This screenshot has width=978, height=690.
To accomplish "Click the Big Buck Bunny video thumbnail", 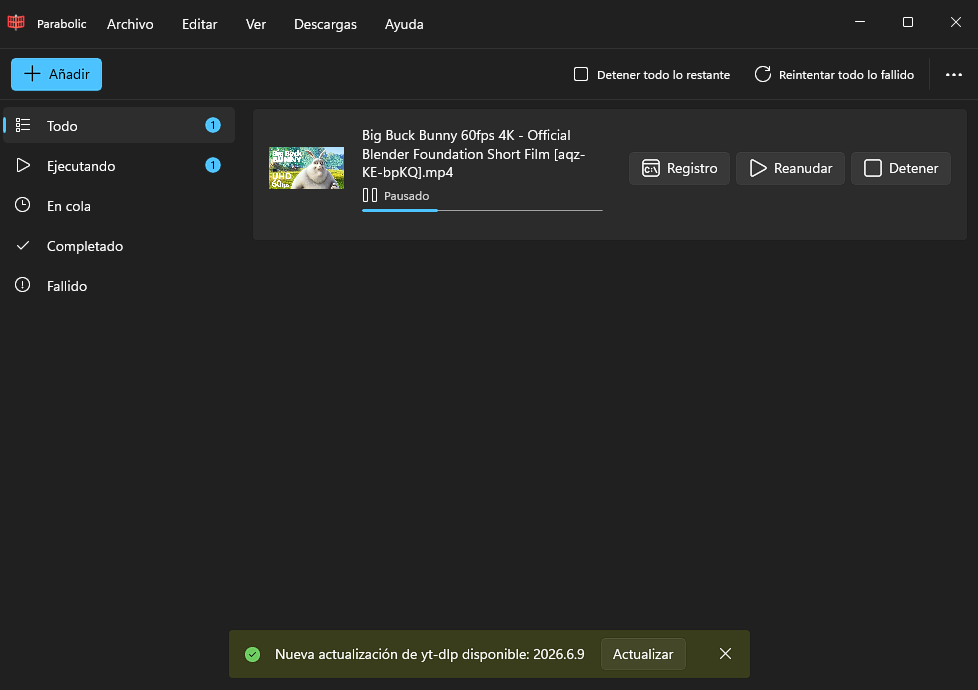I will point(306,168).
